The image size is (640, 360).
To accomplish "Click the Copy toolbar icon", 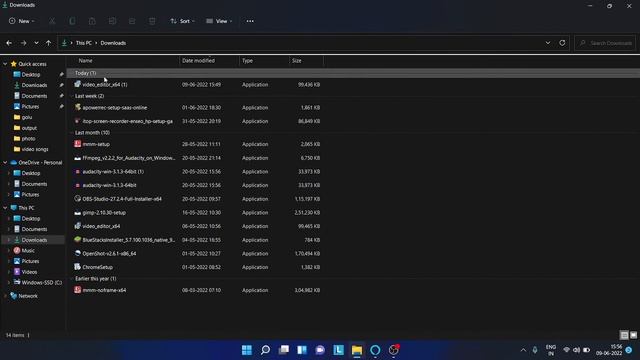I will 72,21.
